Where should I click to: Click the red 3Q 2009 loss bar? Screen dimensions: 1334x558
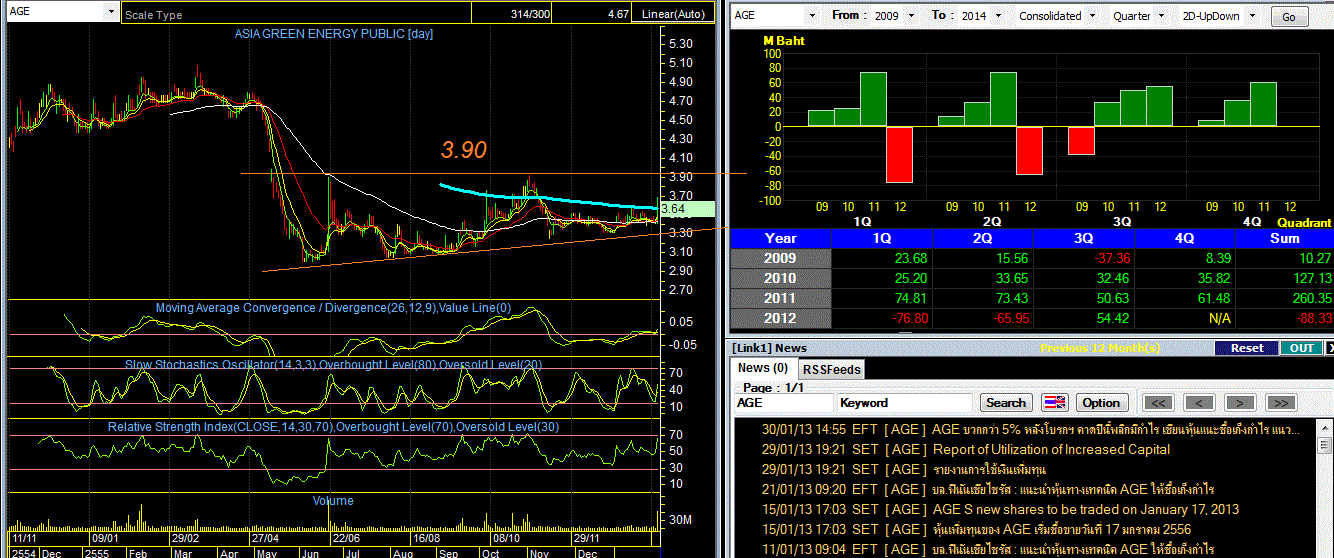[x=1081, y=140]
